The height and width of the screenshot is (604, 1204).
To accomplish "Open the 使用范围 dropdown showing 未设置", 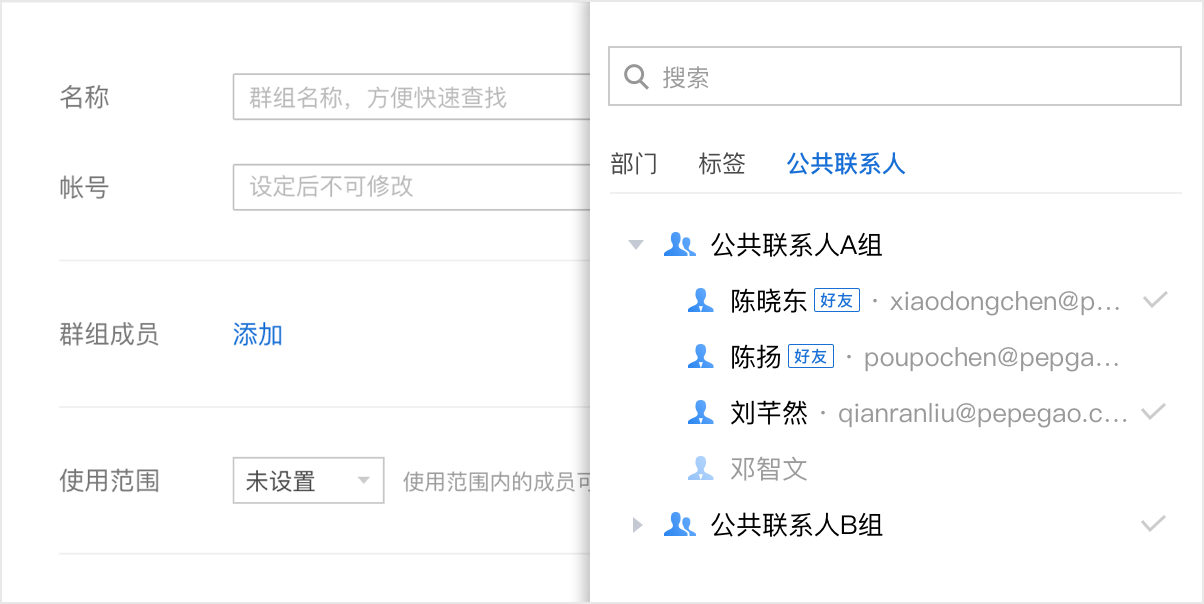I will (x=306, y=480).
